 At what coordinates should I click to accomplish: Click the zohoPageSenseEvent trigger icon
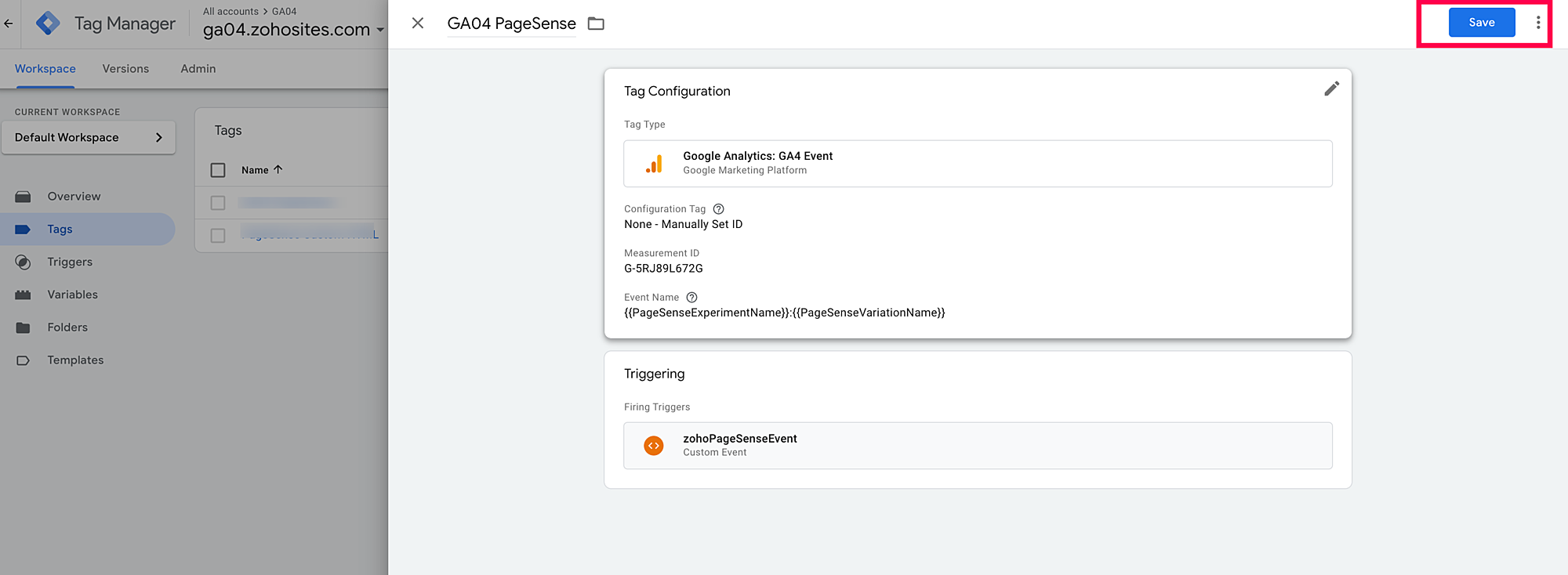click(653, 446)
